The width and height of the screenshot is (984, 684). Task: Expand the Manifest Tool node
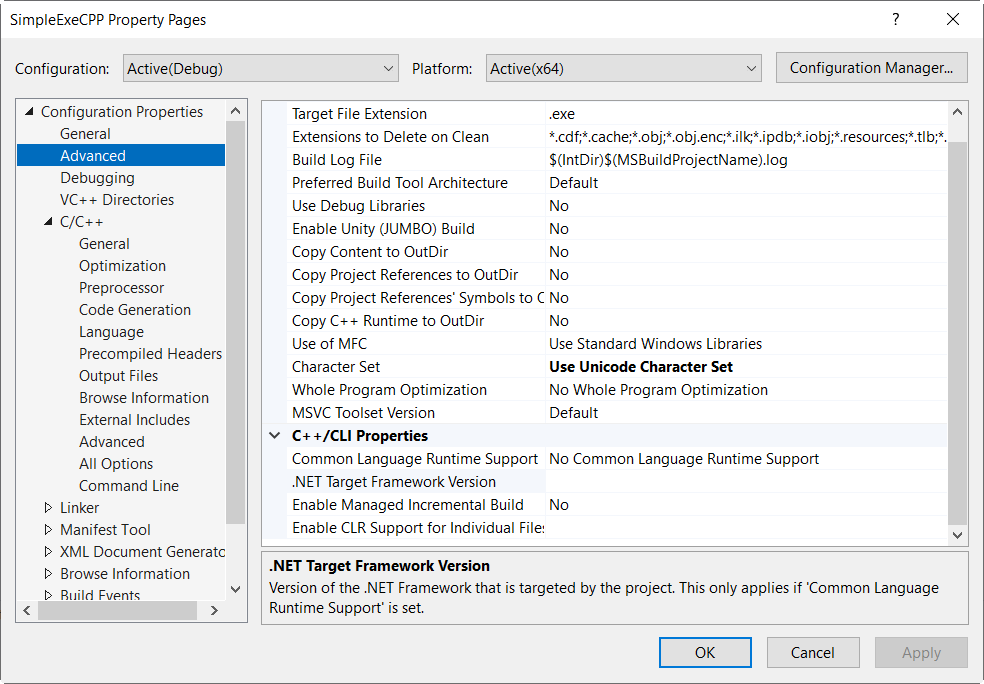(x=48, y=530)
